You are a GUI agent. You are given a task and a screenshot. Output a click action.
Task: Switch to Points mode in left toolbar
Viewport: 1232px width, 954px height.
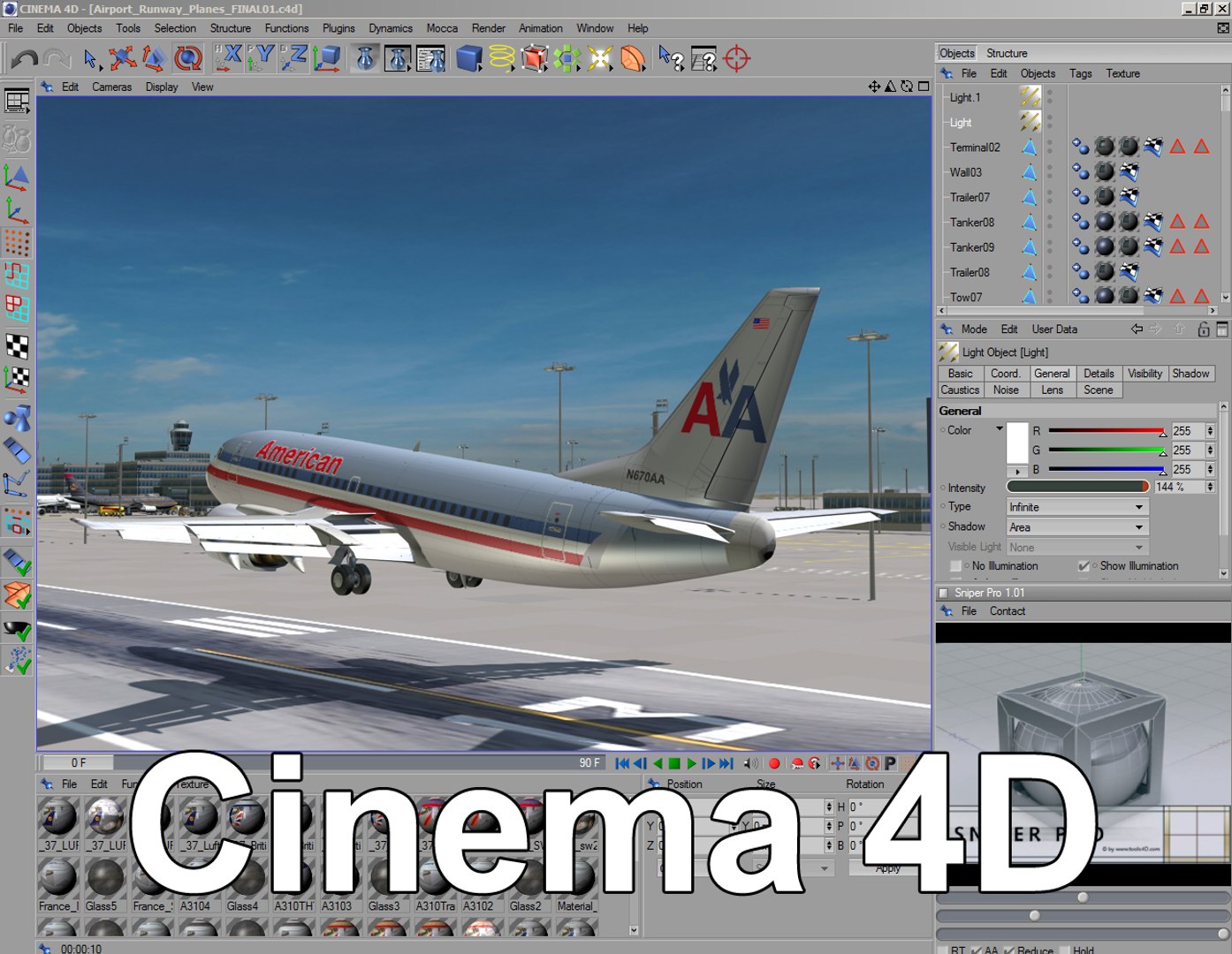[17, 242]
